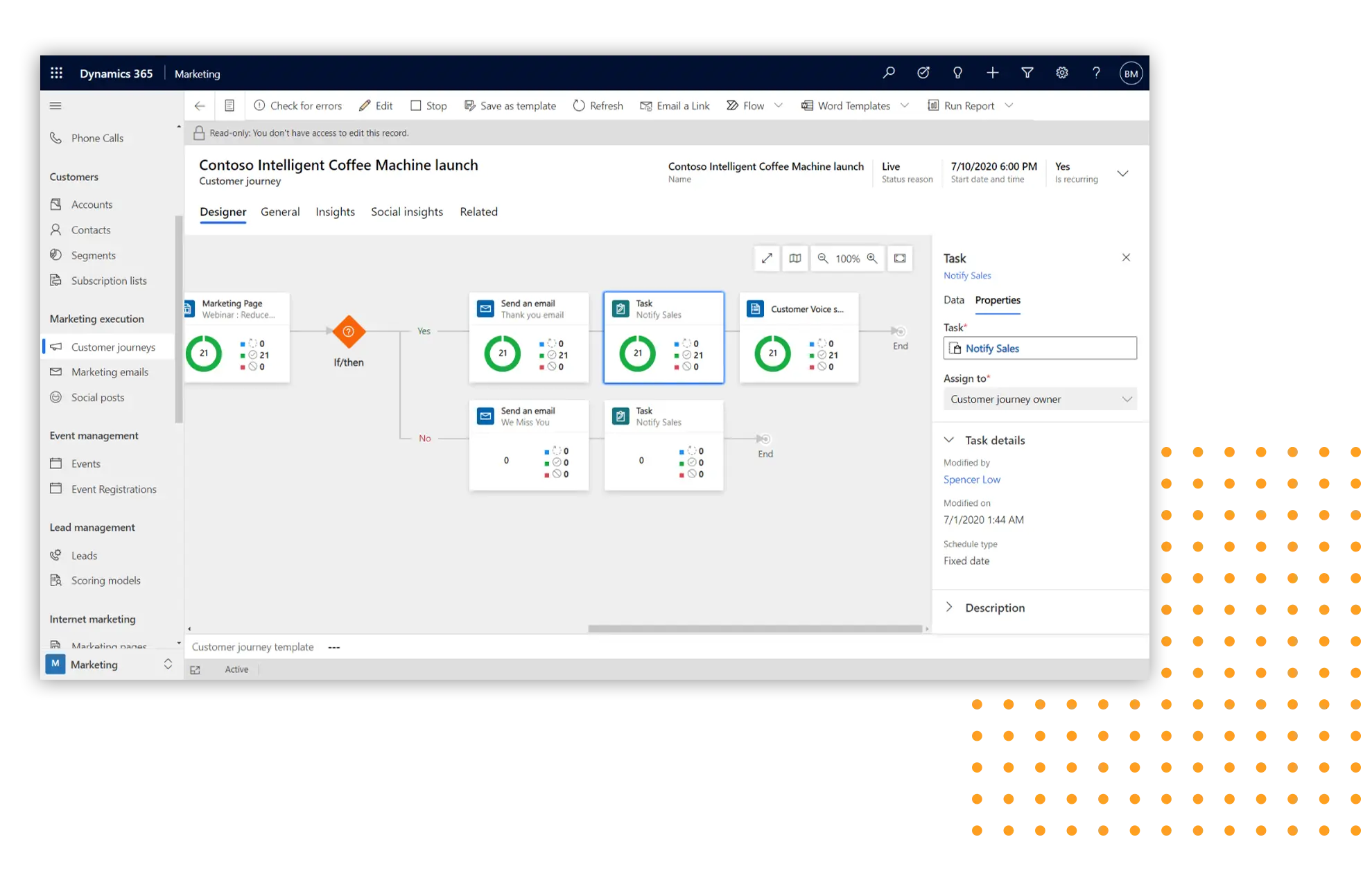Select the Properties tab in Task panel
1372x880 pixels.
coord(998,300)
